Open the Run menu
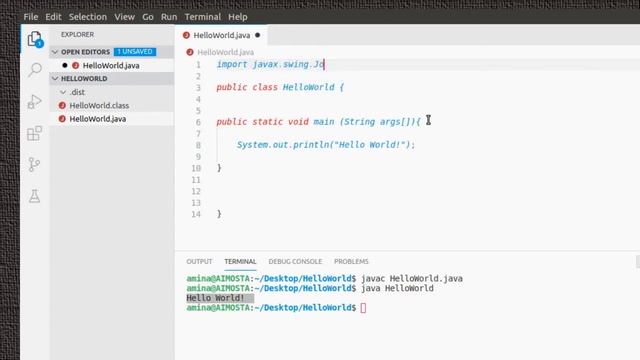Image resolution: width=640 pixels, height=360 pixels. pos(169,17)
